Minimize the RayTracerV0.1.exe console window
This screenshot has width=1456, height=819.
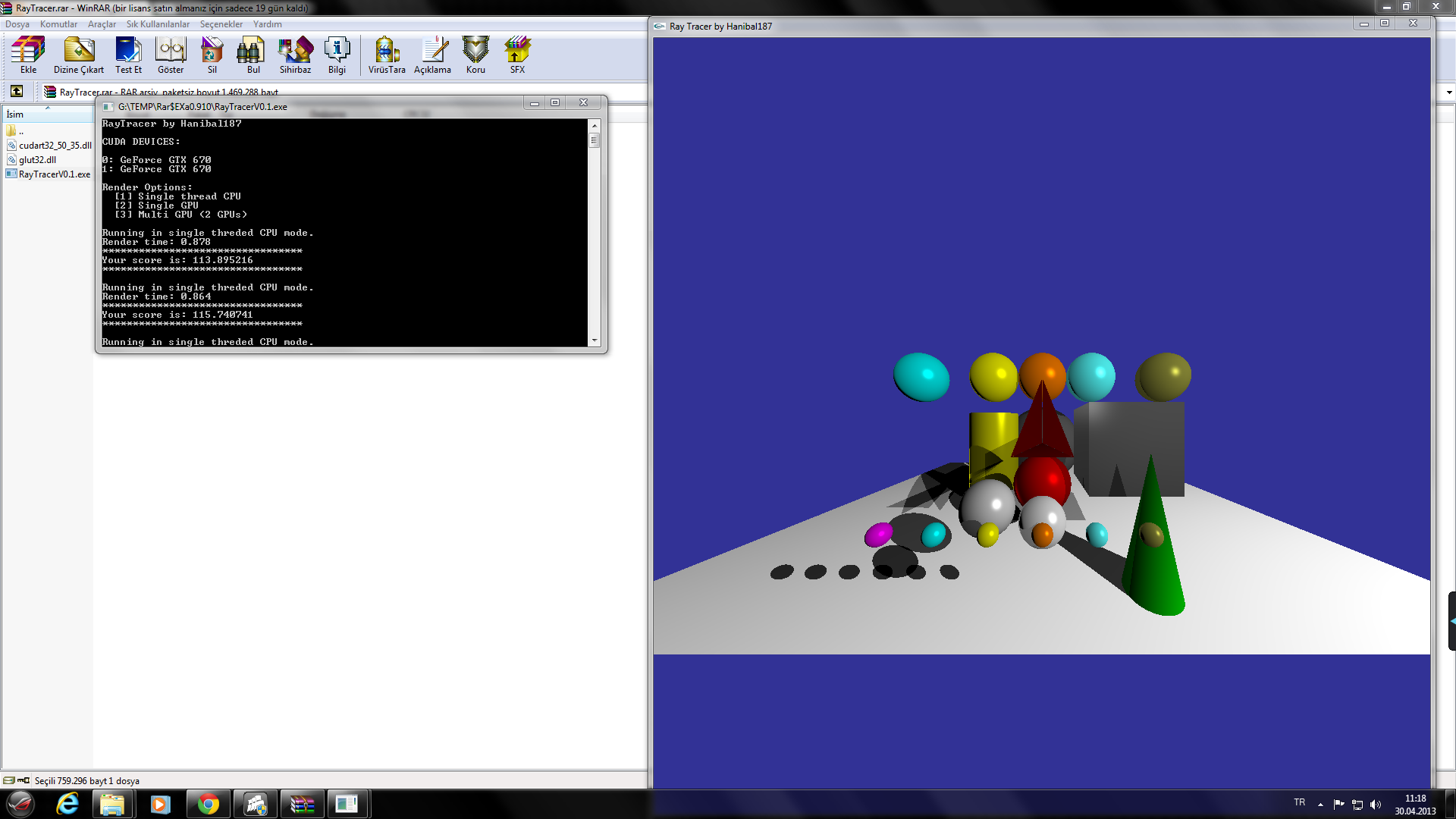pyautogui.click(x=534, y=103)
